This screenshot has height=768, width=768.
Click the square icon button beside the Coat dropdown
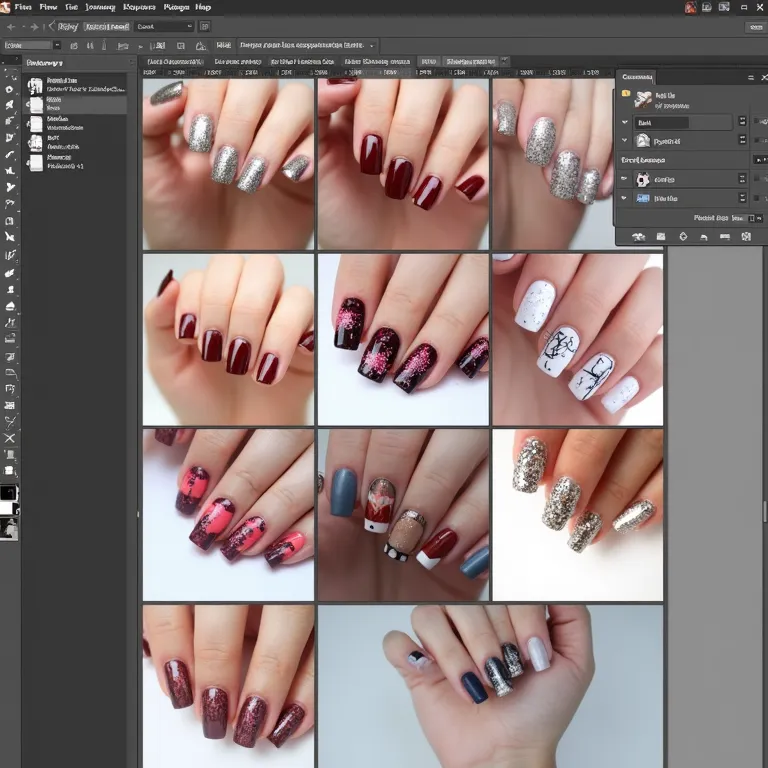205,26
